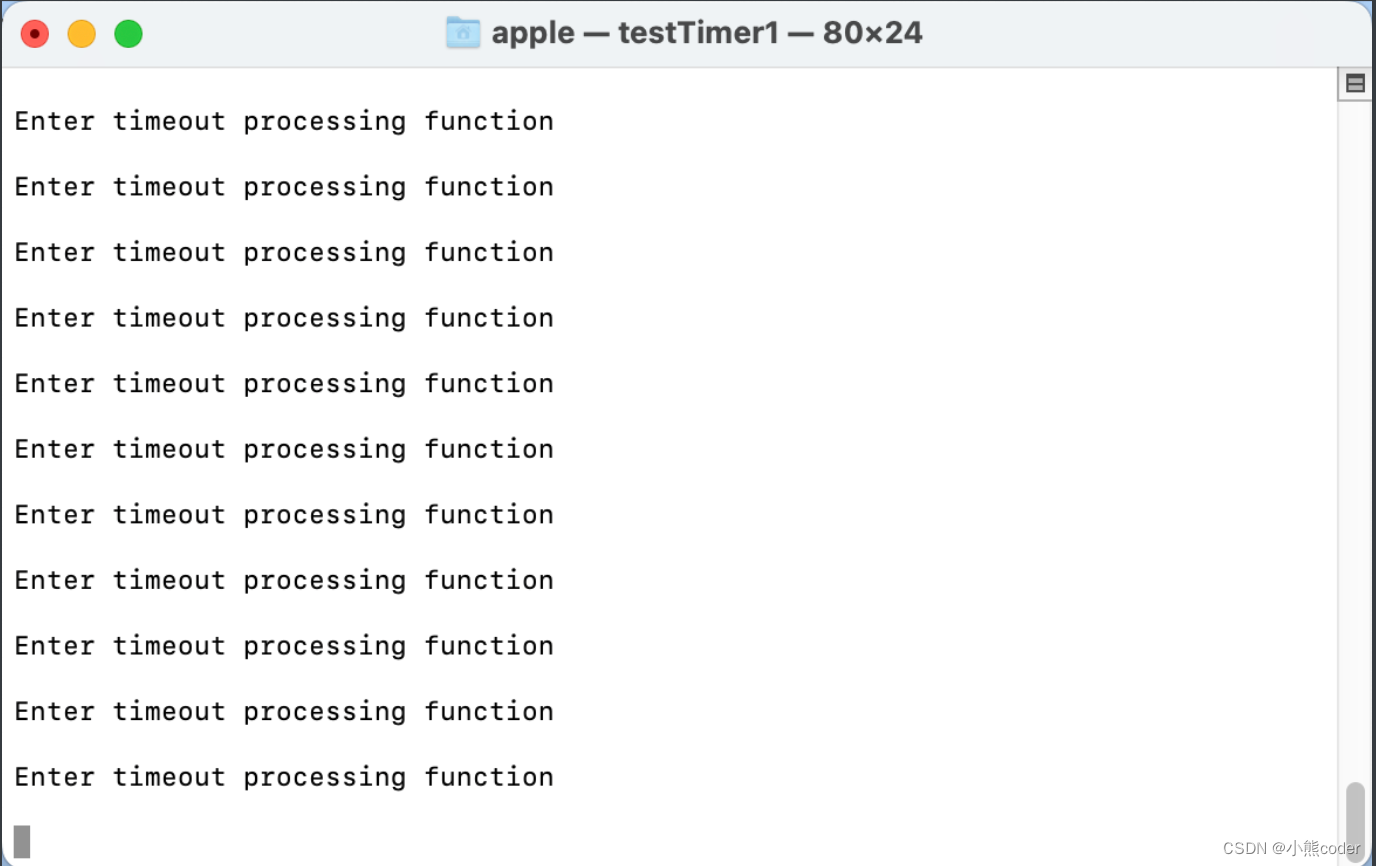
Task: Click the "apple — testTimer1 — 80×24" window title
Action: click(706, 33)
